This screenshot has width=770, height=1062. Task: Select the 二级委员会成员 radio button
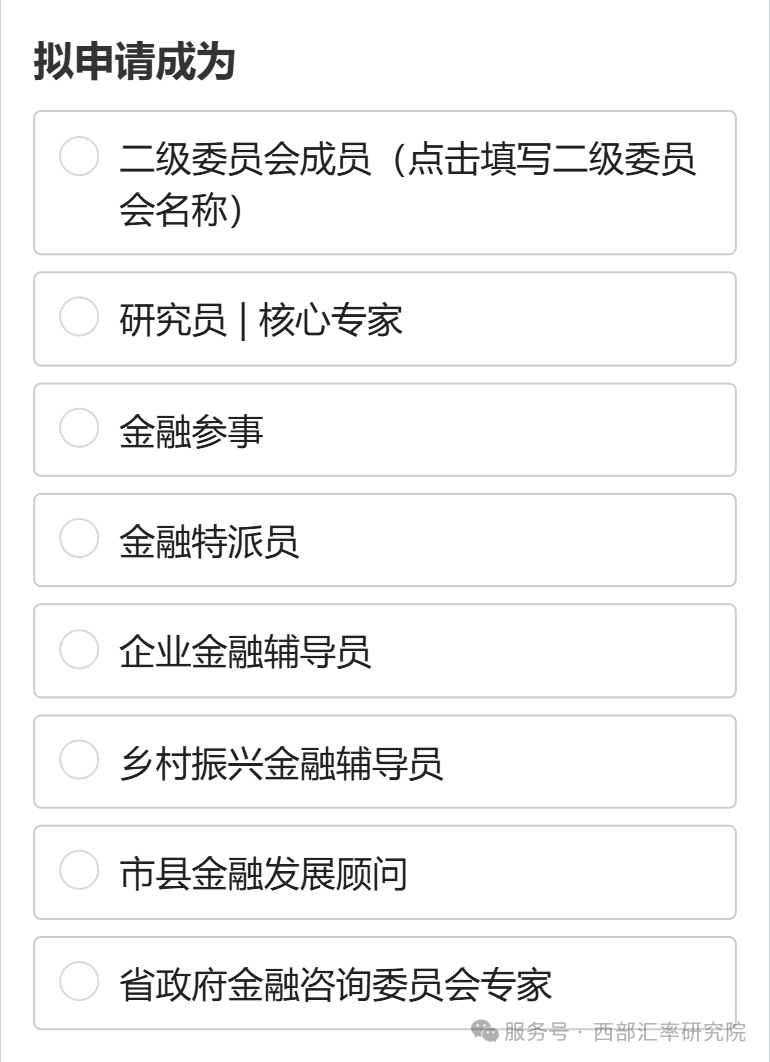click(x=79, y=157)
